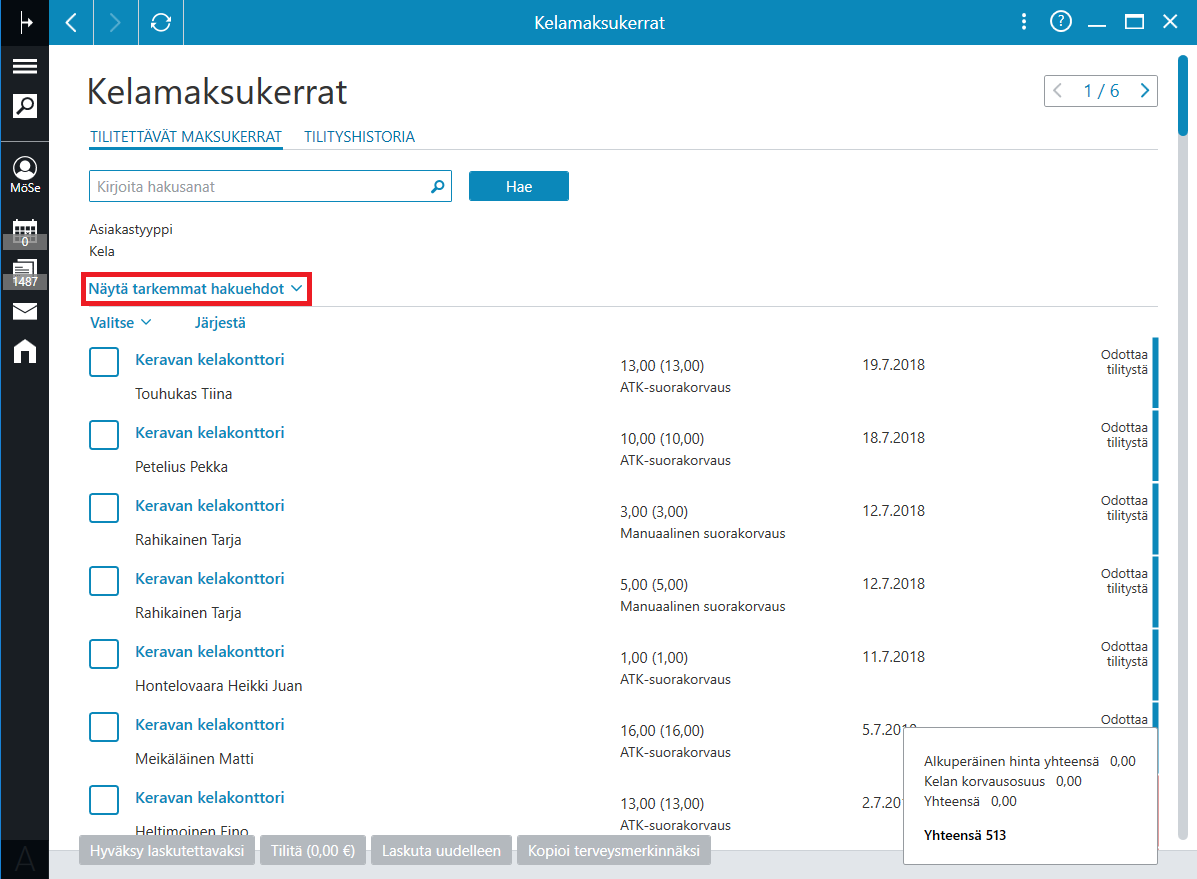Go to the home icon

point(24,351)
